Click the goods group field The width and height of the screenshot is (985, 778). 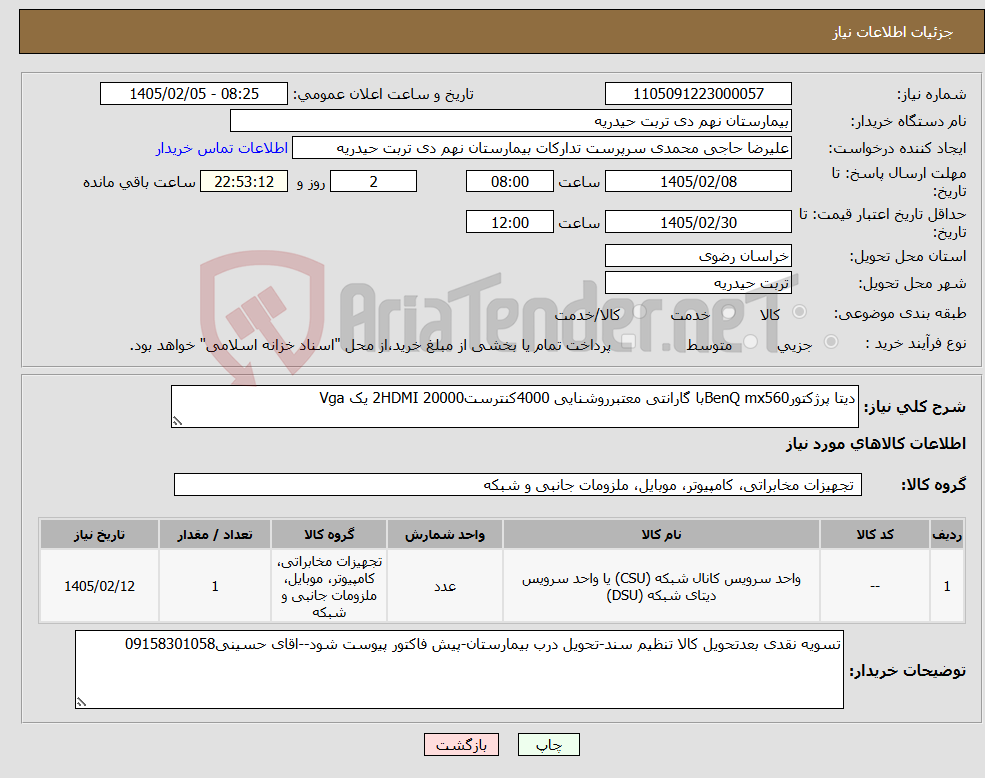tap(518, 485)
